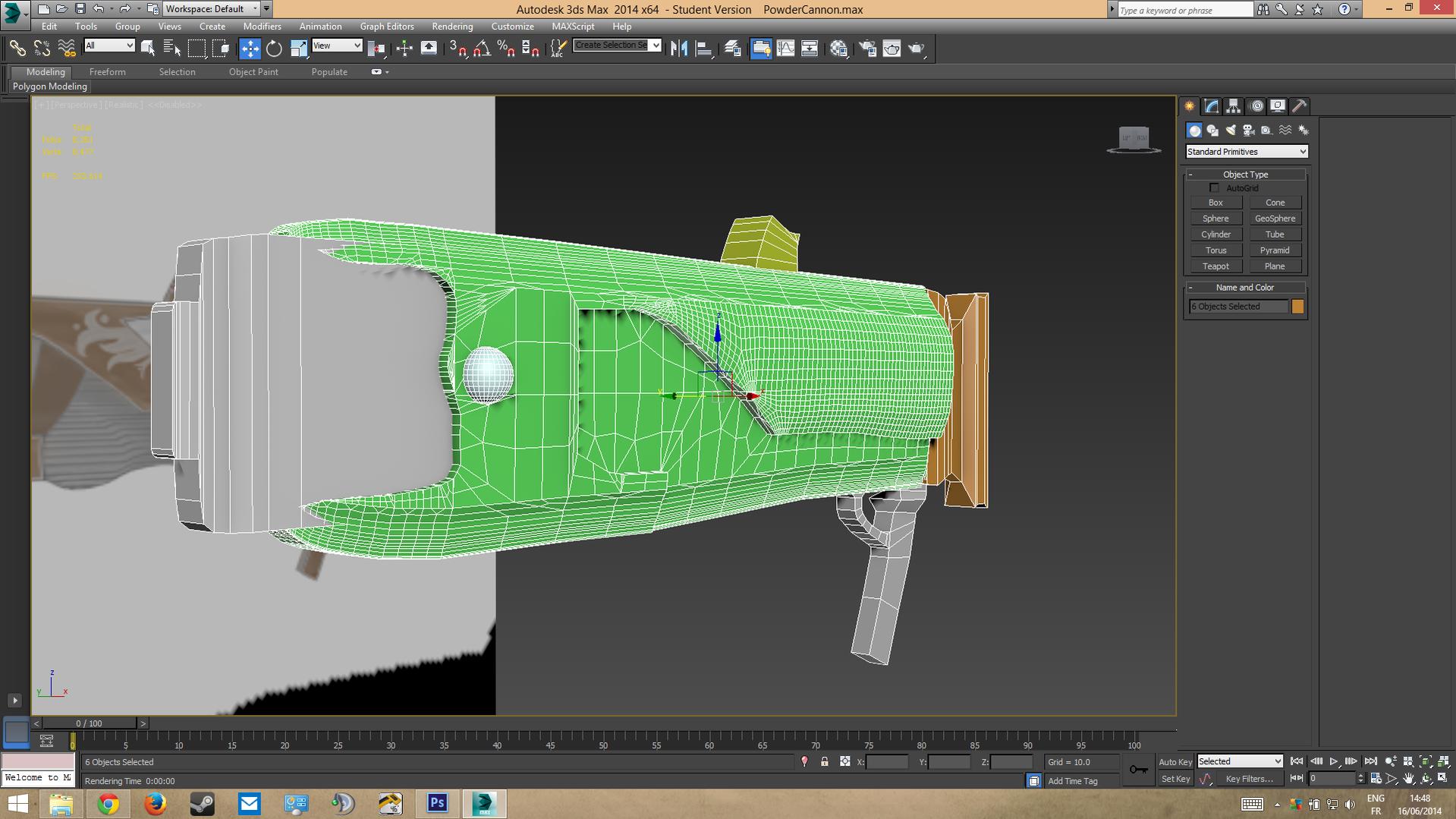The height and width of the screenshot is (819, 1456).
Task: Open Select by Name dialog
Action: pyautogui.click(x=172, y=49)
